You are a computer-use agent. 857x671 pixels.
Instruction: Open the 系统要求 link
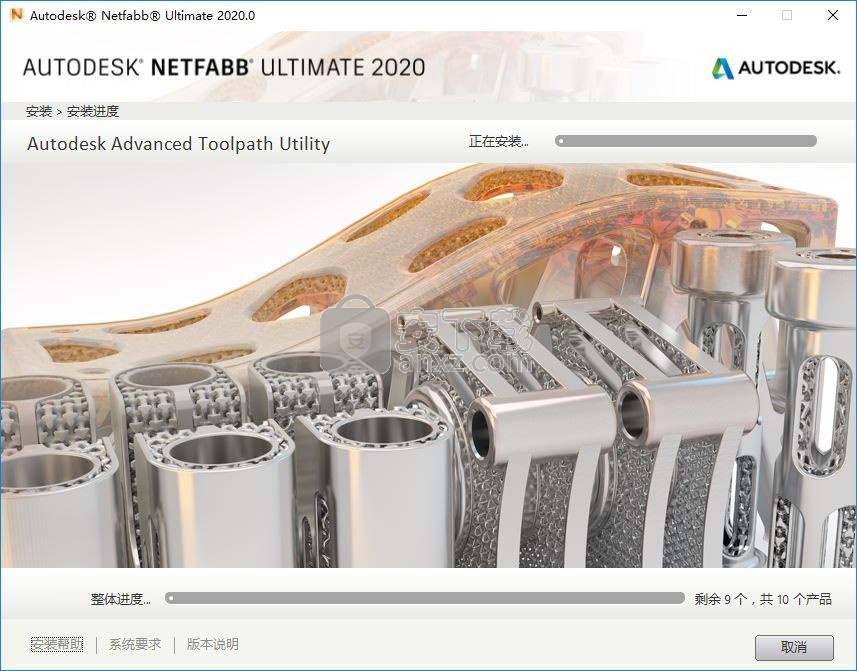pyautogui.click(x=135, y=644)
